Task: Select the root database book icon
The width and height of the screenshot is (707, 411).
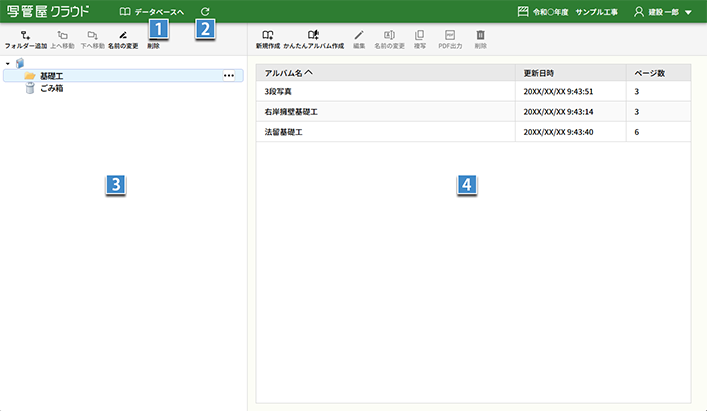Action: coord(20,63)
